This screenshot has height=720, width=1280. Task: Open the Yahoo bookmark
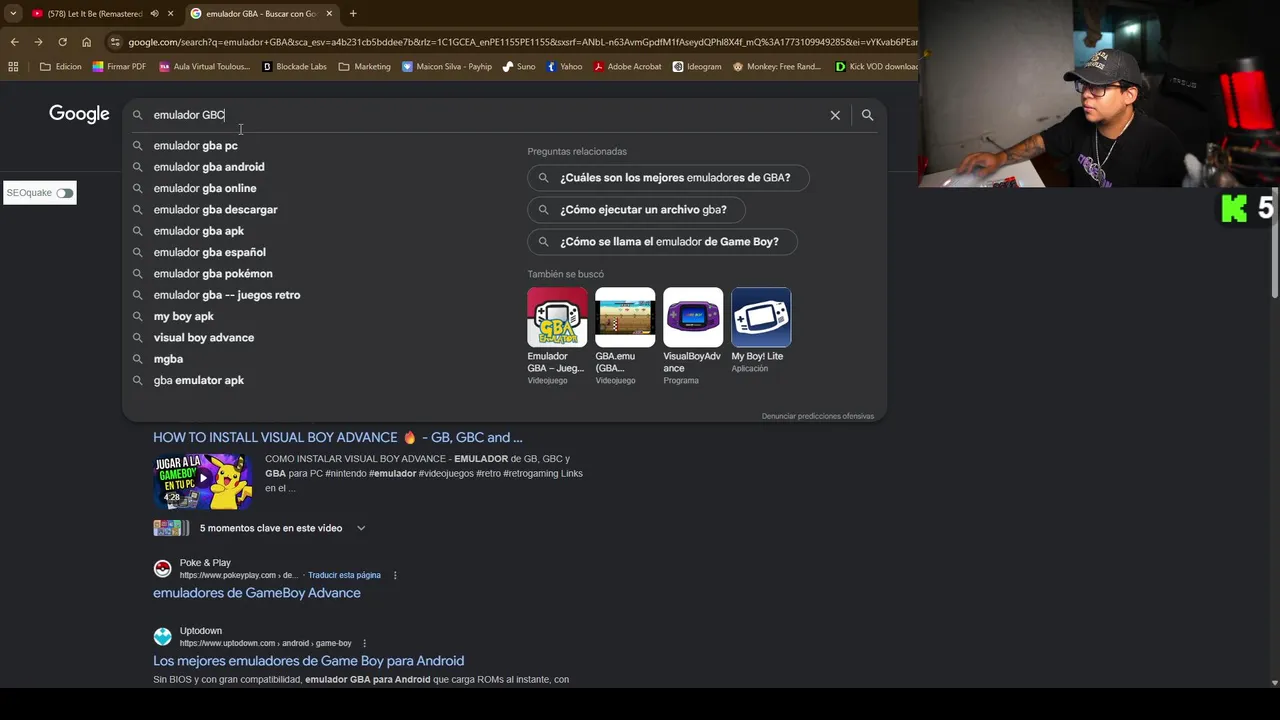click(563, 67)
